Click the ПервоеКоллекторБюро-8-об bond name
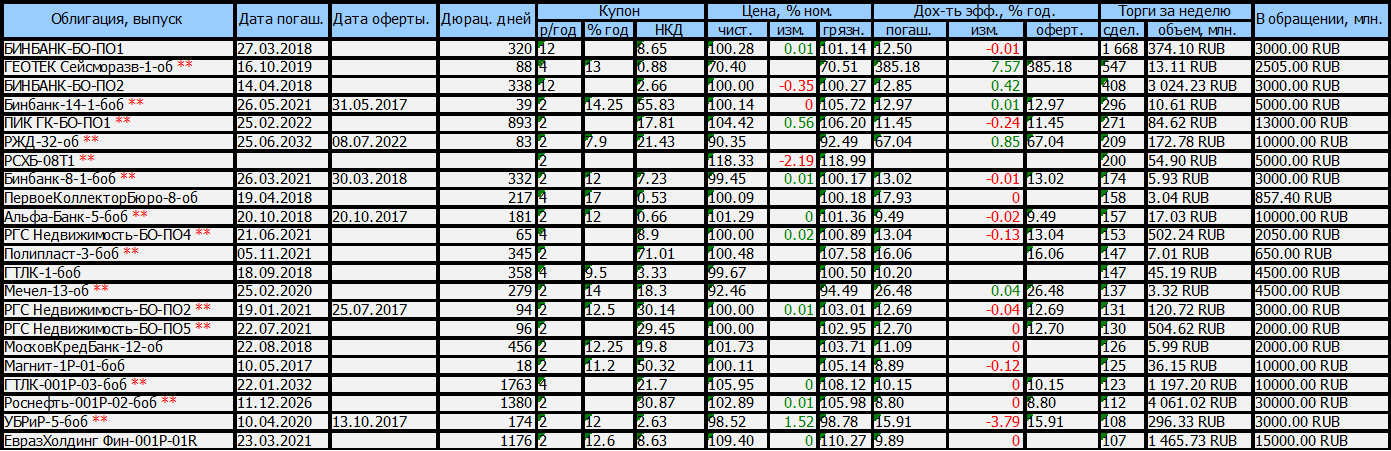 pos(101,197)
